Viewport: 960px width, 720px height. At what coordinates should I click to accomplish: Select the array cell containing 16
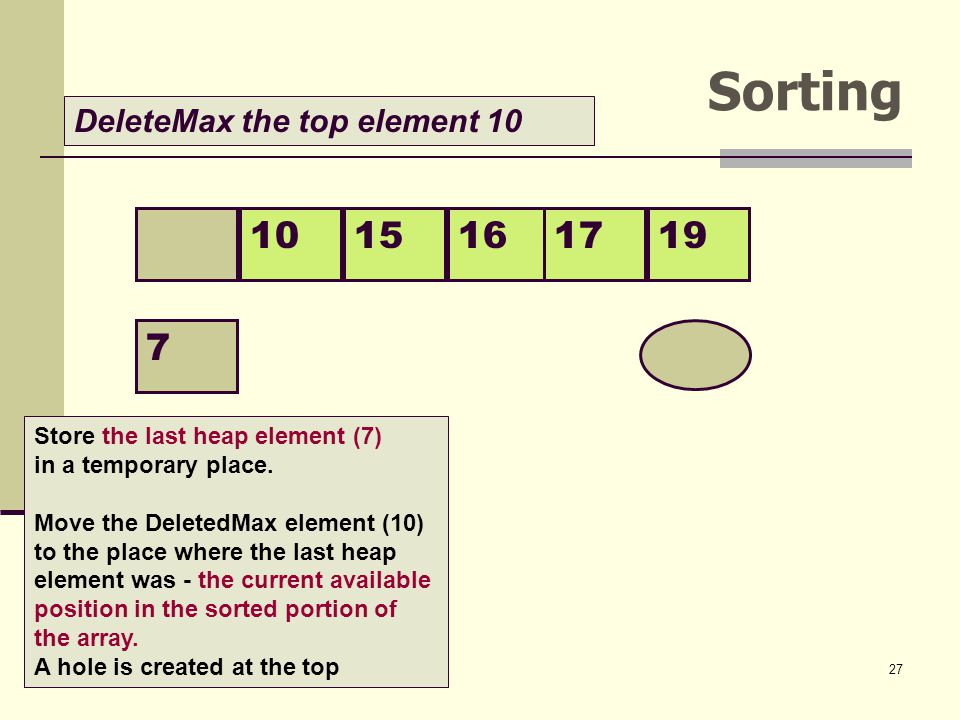click(496, 245)
